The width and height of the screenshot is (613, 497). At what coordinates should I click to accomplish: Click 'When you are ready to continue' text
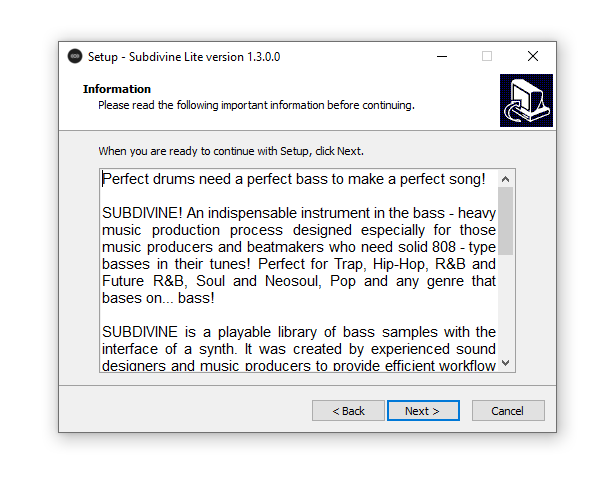point(231,151)
